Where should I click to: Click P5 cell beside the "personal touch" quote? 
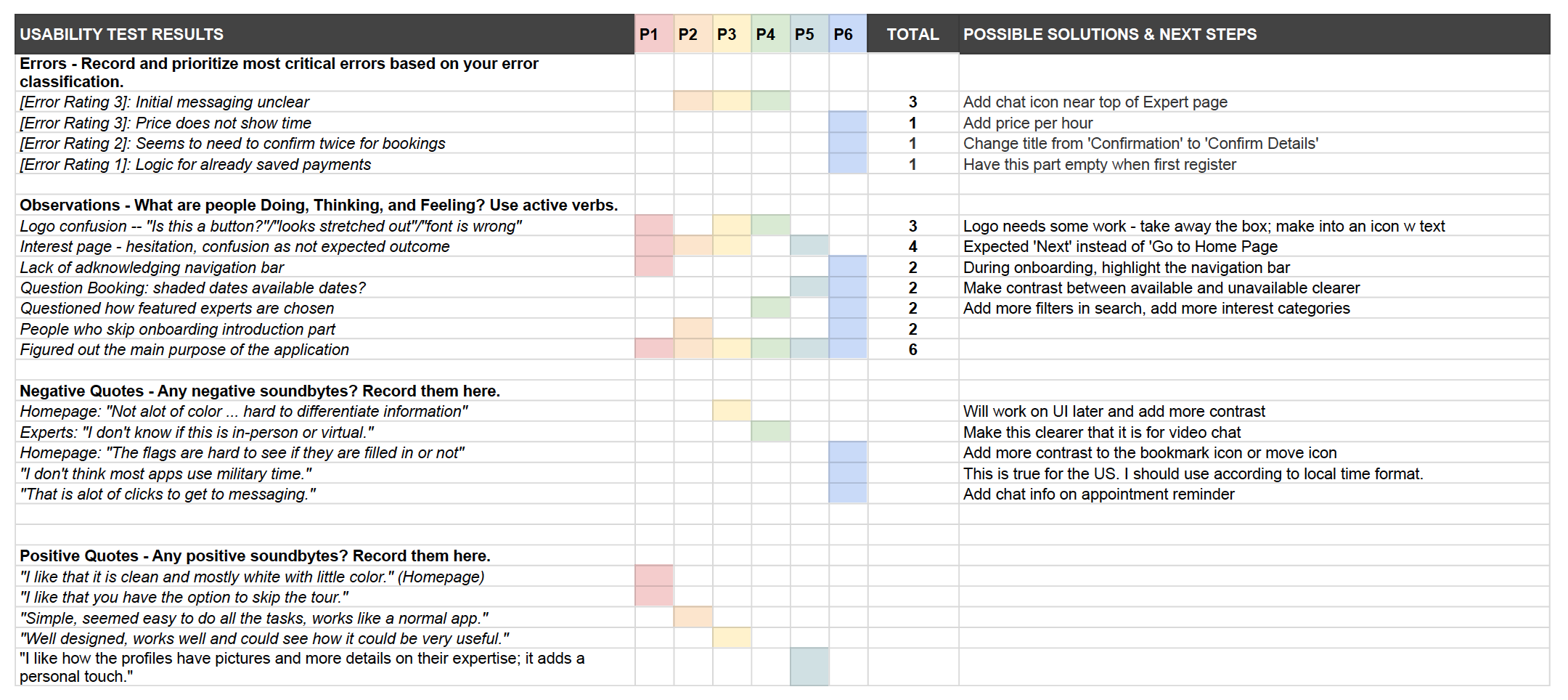pos(809,667)
